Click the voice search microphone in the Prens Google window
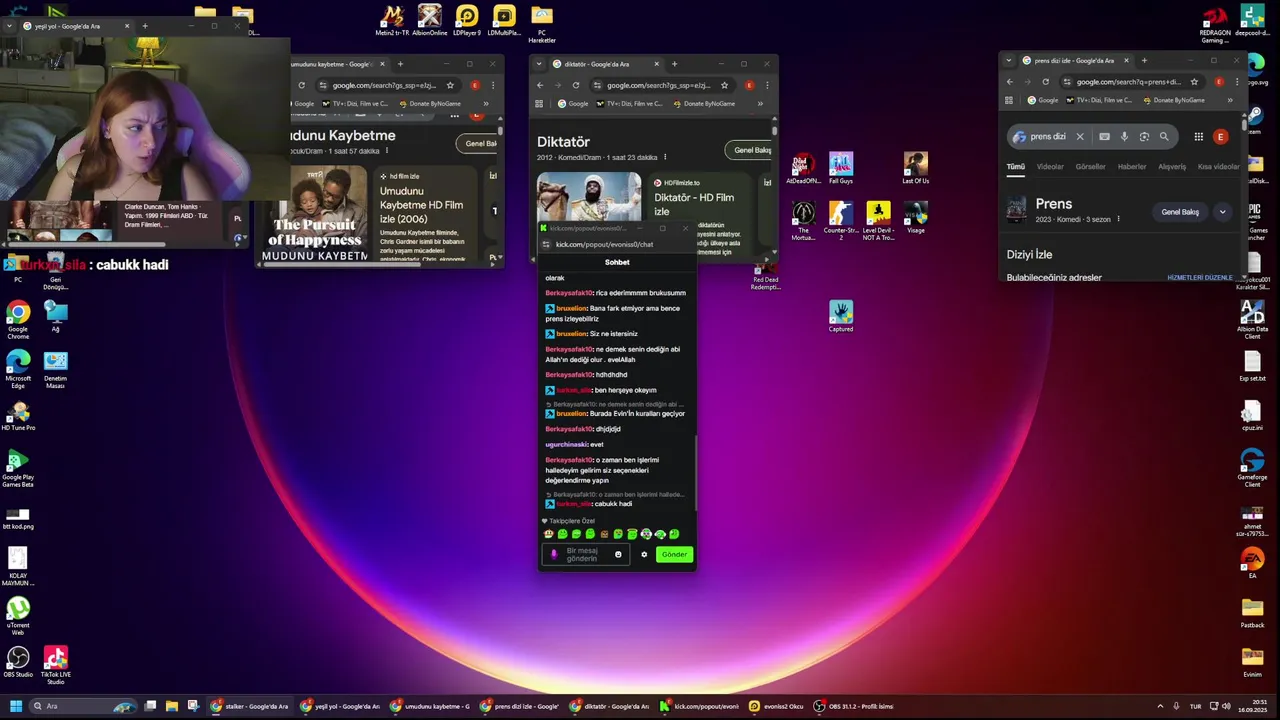1280x720 pixels. [1124, 137]
